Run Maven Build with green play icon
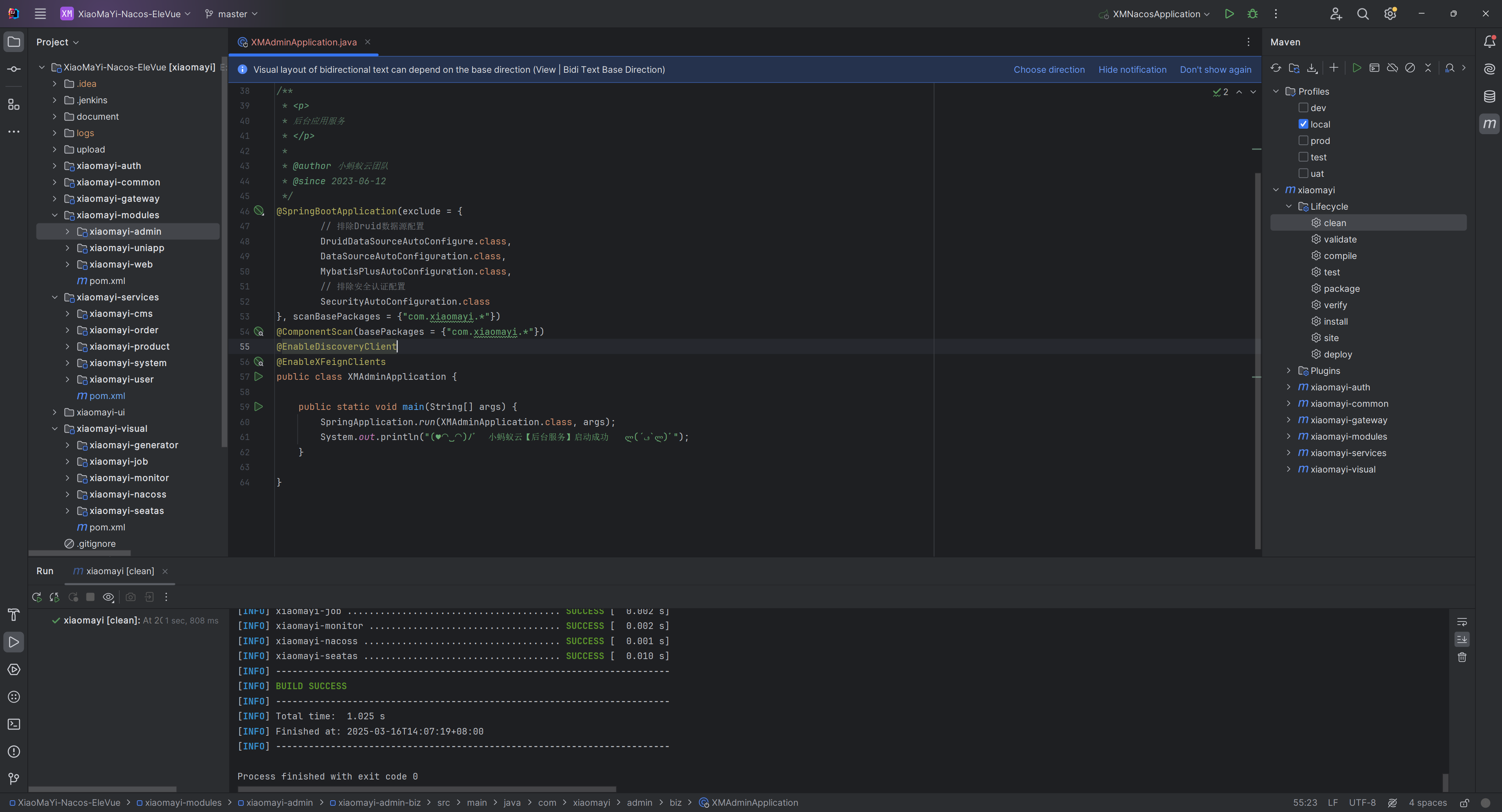This screenshot has height=812, width=1502. 1356,68
